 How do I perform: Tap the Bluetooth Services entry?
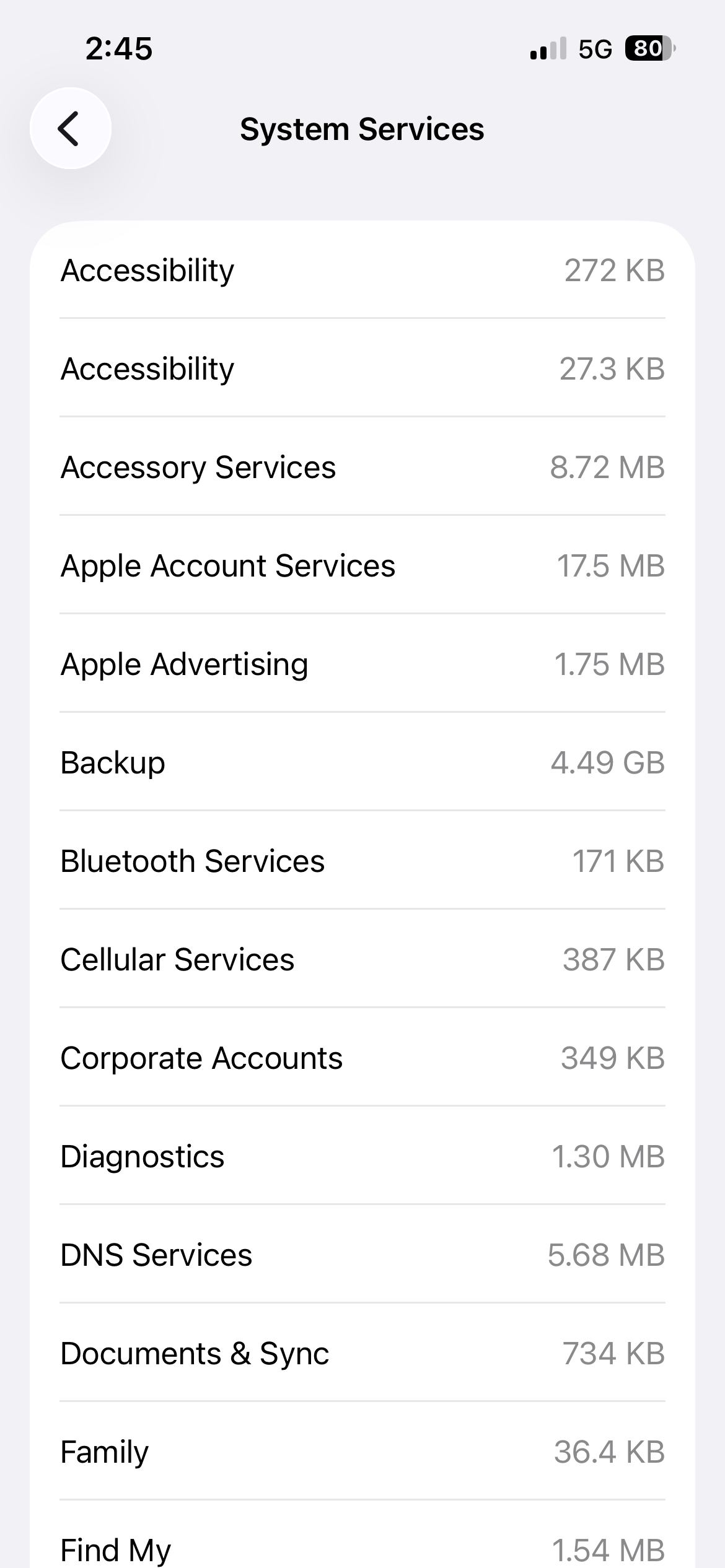(x=362, y=861)
